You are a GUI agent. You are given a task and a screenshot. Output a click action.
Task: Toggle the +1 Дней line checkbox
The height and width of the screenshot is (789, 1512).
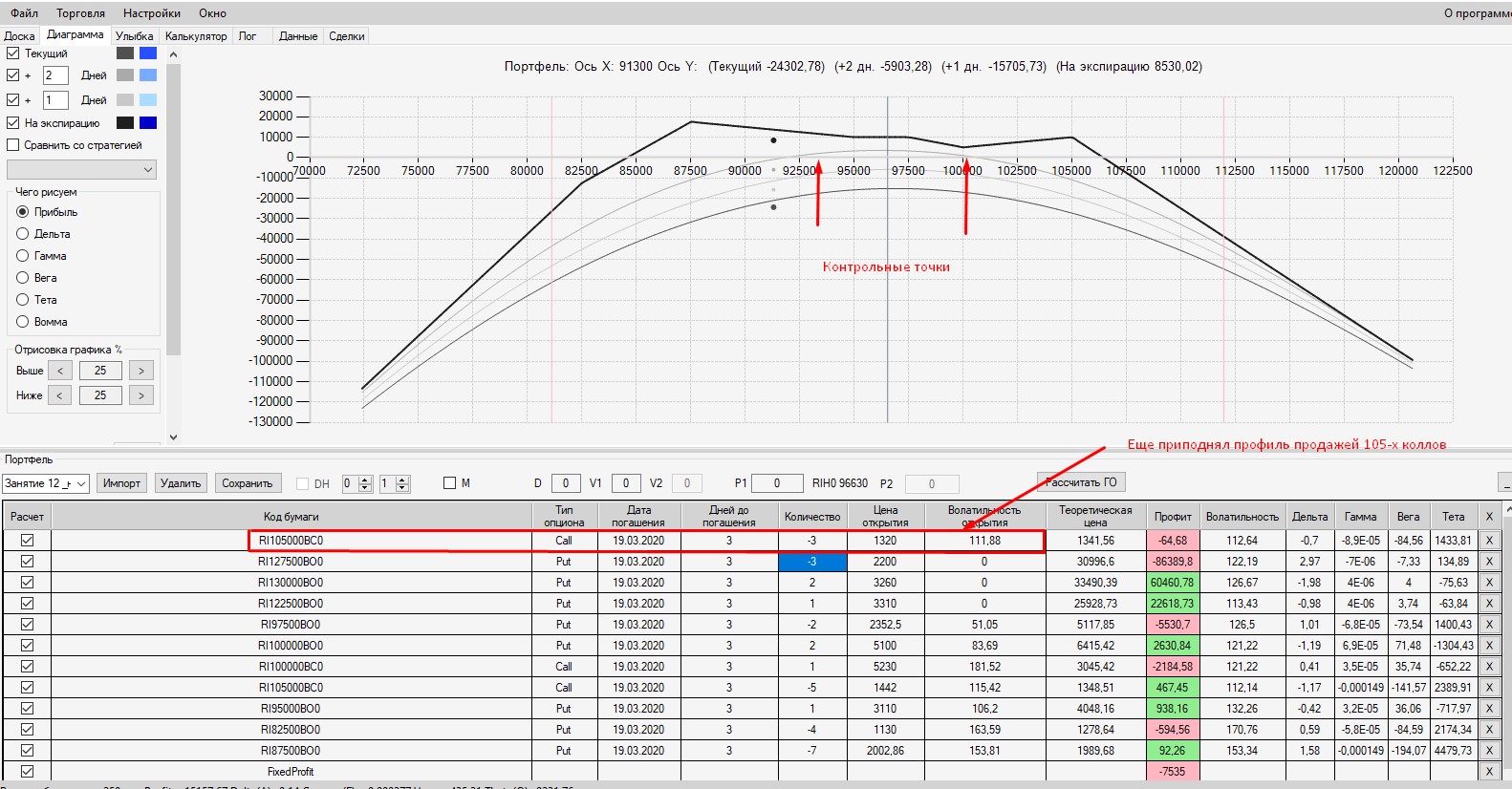point(13,99)
